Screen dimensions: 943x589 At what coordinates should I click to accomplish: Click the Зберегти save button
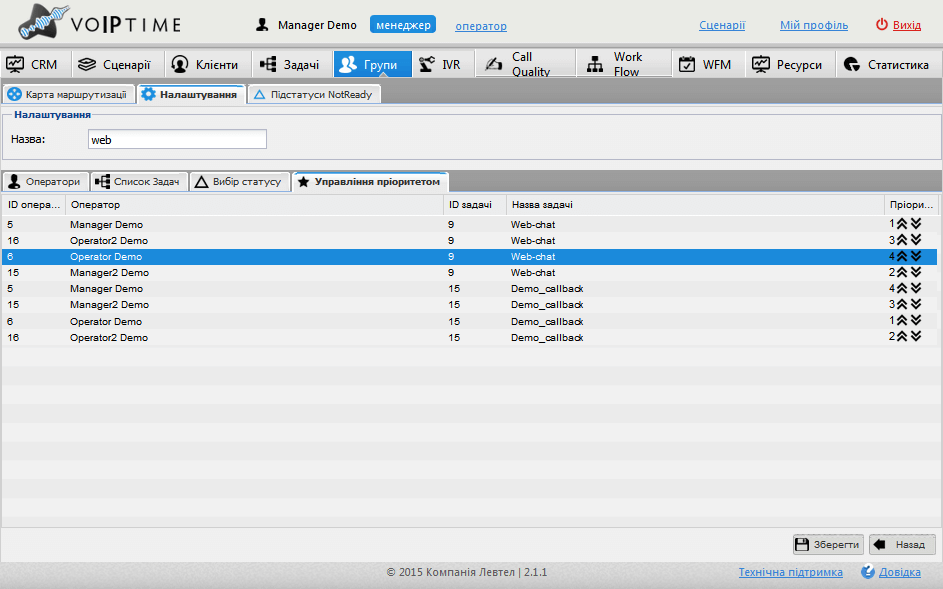click(x=828, y=544)
